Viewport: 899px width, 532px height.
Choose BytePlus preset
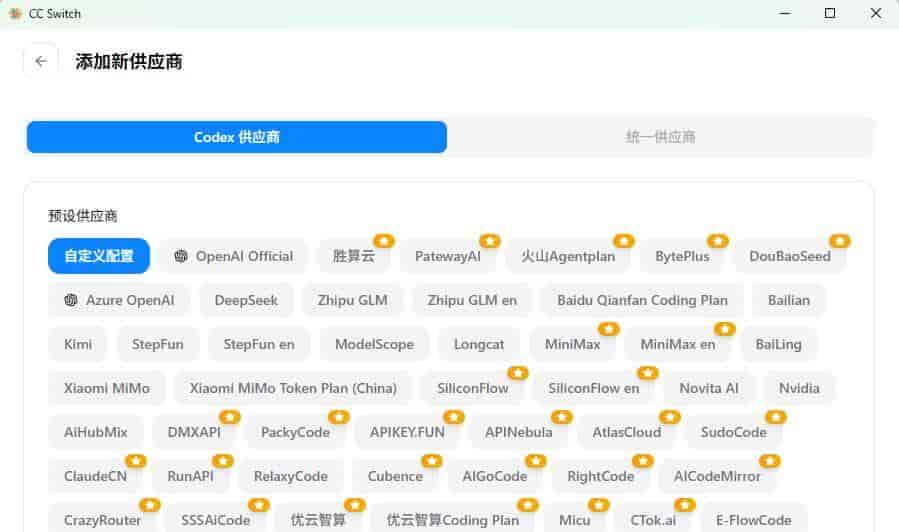click(x=682, y=256)
